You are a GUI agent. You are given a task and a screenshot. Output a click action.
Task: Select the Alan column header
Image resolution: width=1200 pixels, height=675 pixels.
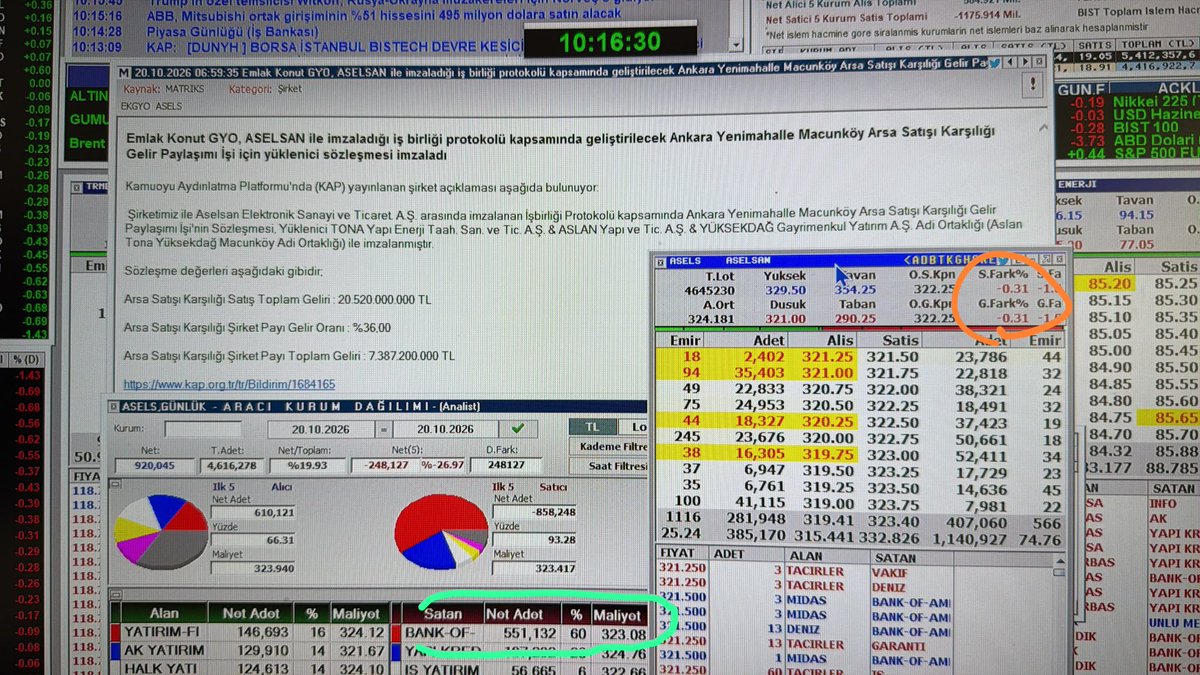pyautogui.click(x=164, y=613)
